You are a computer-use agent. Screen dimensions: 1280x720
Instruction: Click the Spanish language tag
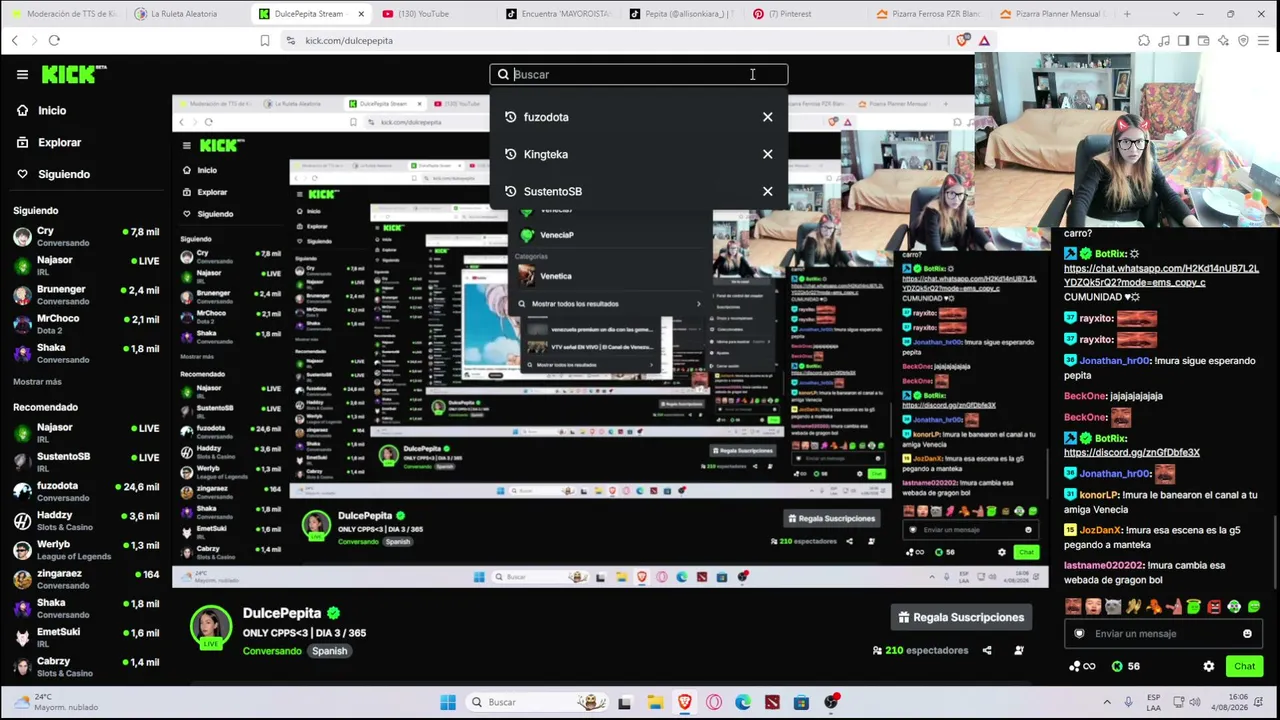click(x=329, y=651)
